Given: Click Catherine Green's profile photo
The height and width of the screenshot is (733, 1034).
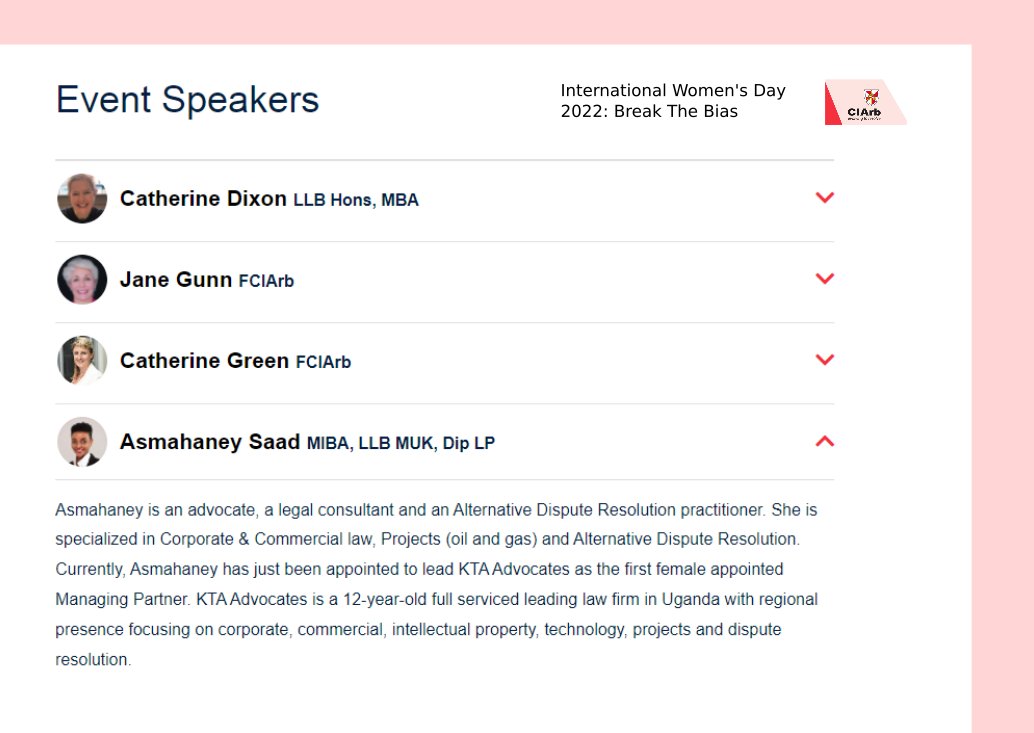Looking at the screenshot, I should [x=82, y=361].
